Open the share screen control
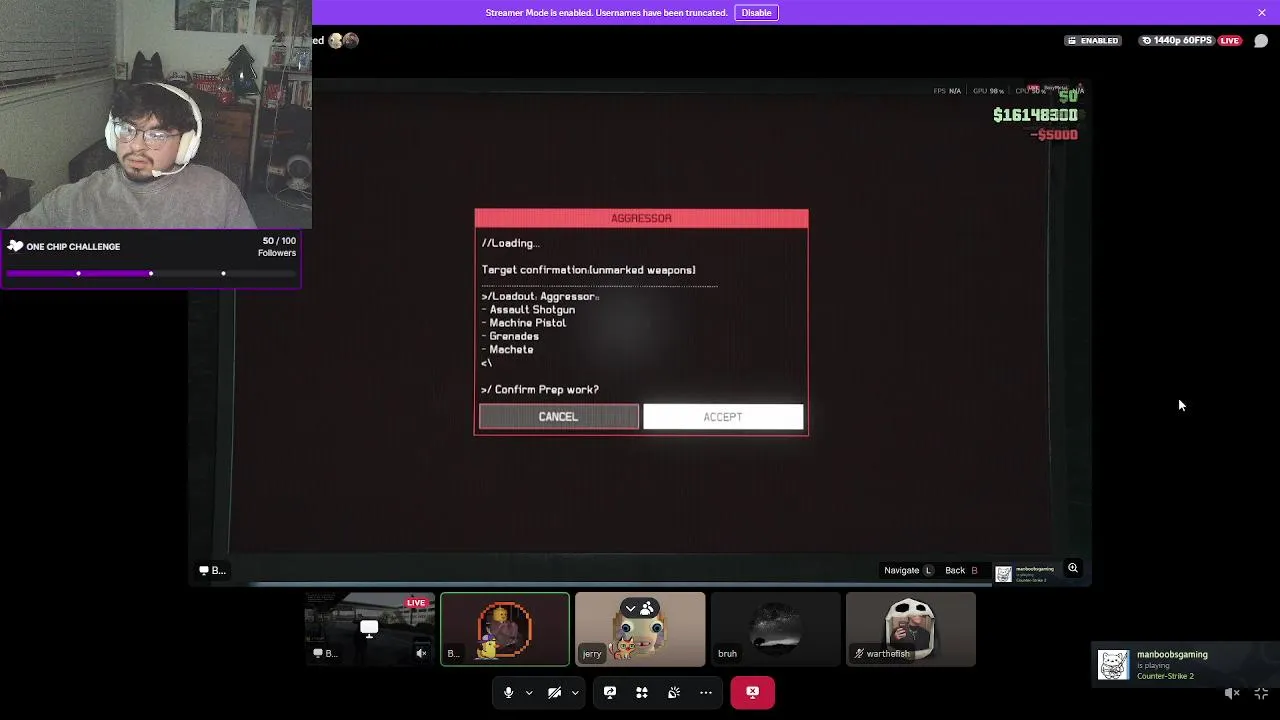The height and width of the screenshot is (720, 1280). [610, 692]
